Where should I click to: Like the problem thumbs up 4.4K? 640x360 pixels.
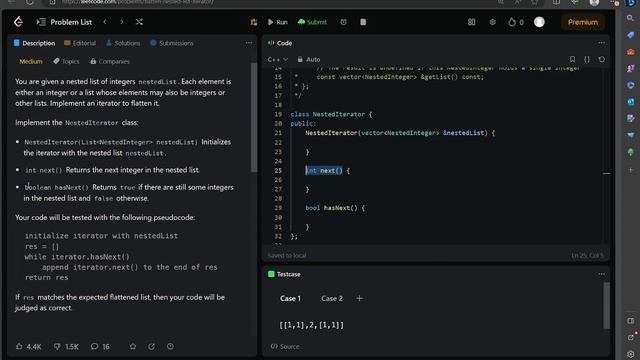(x=29, y=347)
